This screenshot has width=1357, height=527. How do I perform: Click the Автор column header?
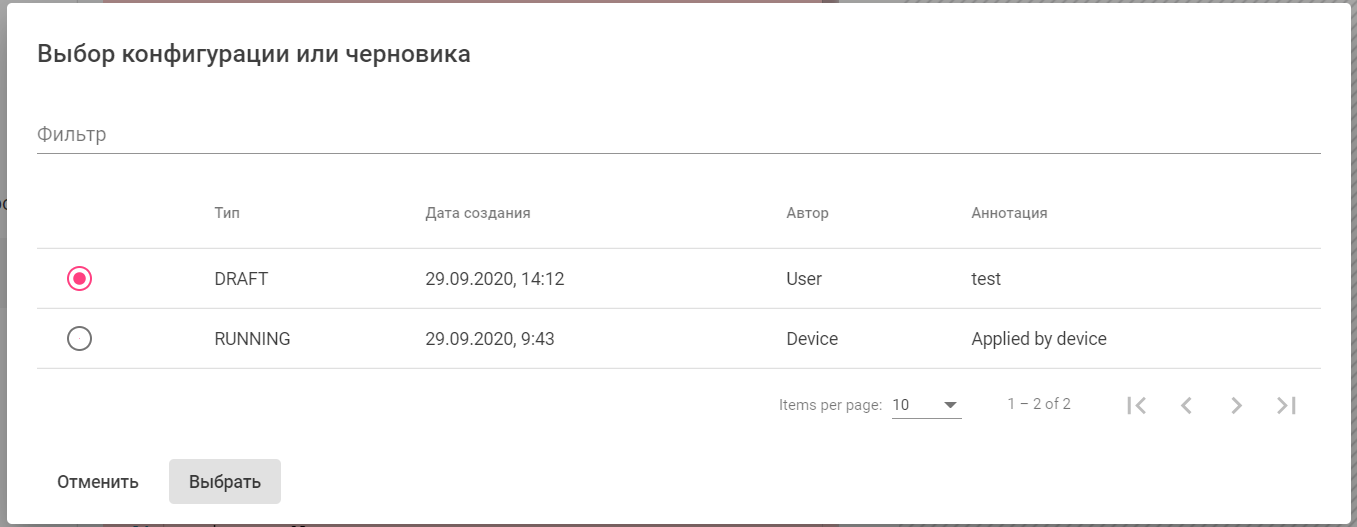pyautogui.click(x=808, y=213)
